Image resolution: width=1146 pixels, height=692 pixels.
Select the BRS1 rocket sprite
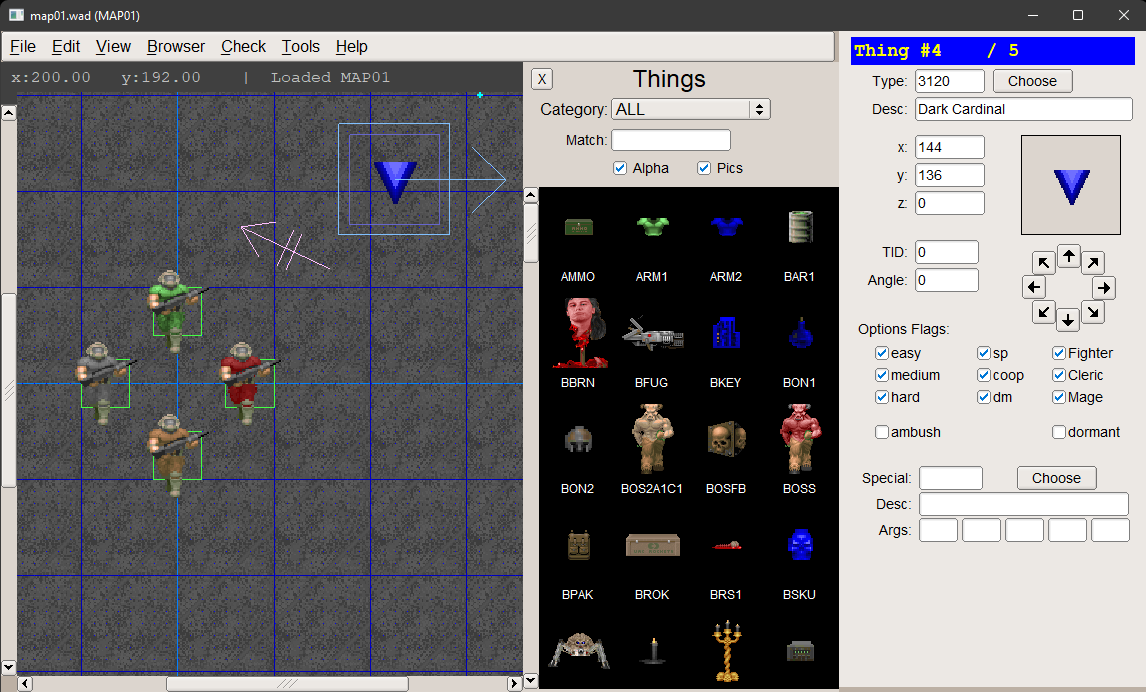point(726,546)
